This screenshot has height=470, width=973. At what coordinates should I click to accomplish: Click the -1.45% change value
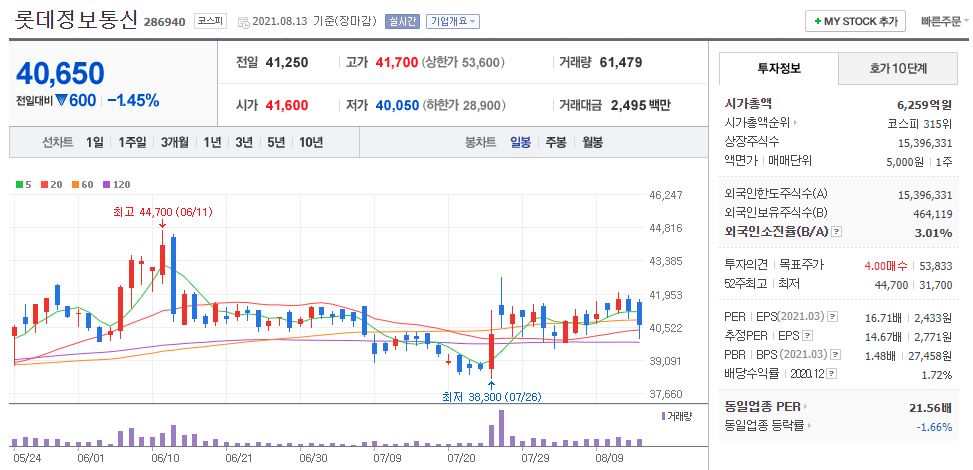point(133,100)
